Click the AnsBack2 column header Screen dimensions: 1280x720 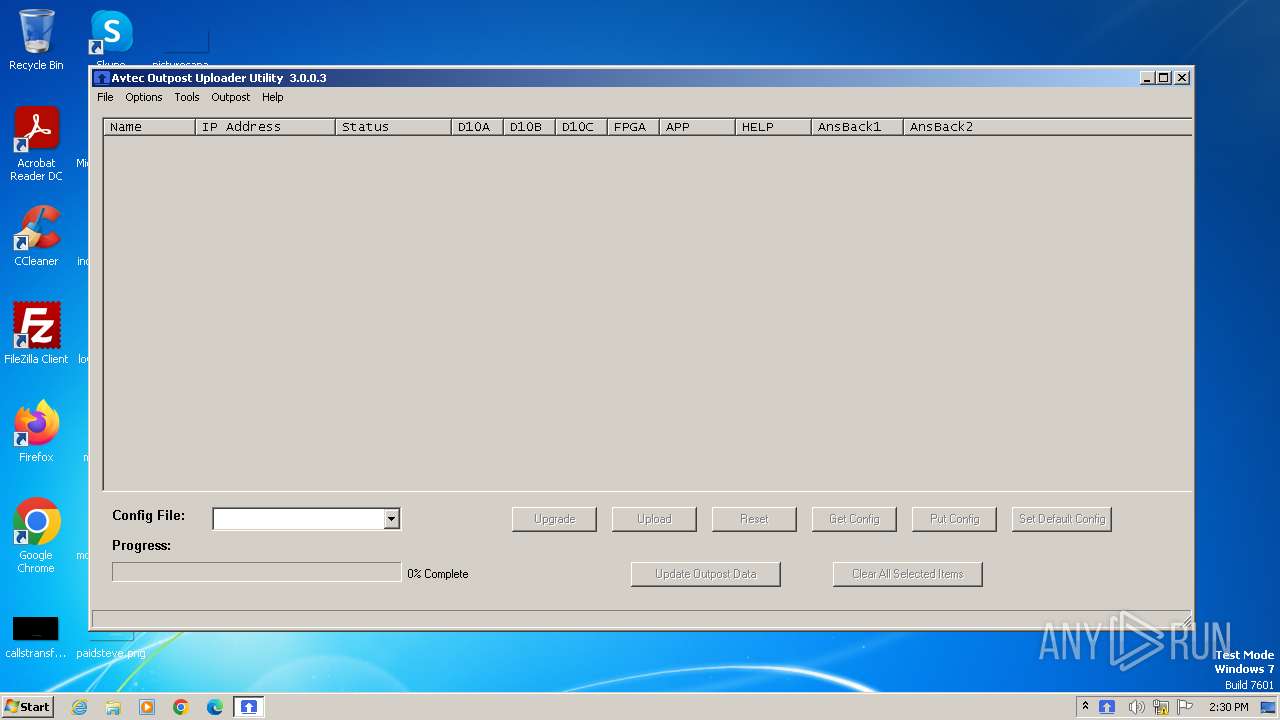(1047, 127)
